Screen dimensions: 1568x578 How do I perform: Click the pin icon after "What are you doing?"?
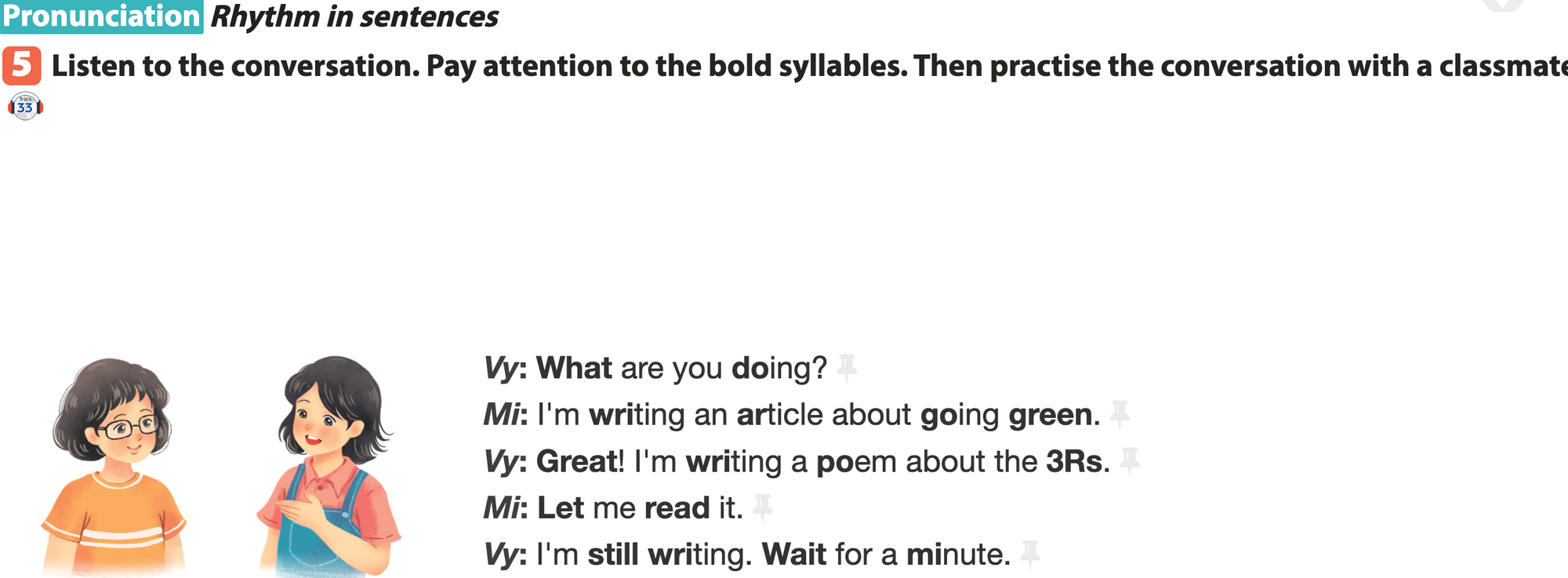click(846, 367)
